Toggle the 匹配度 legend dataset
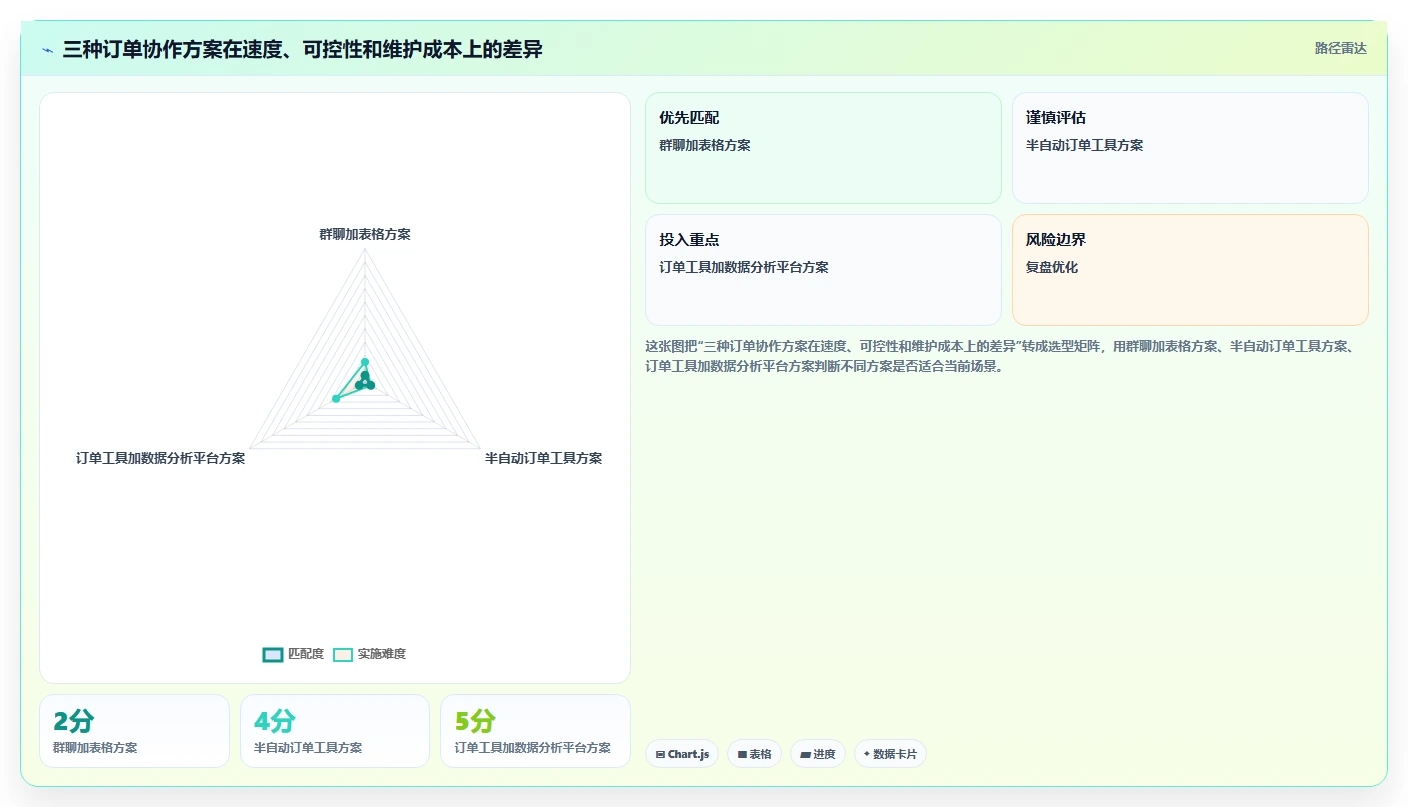 293,654
